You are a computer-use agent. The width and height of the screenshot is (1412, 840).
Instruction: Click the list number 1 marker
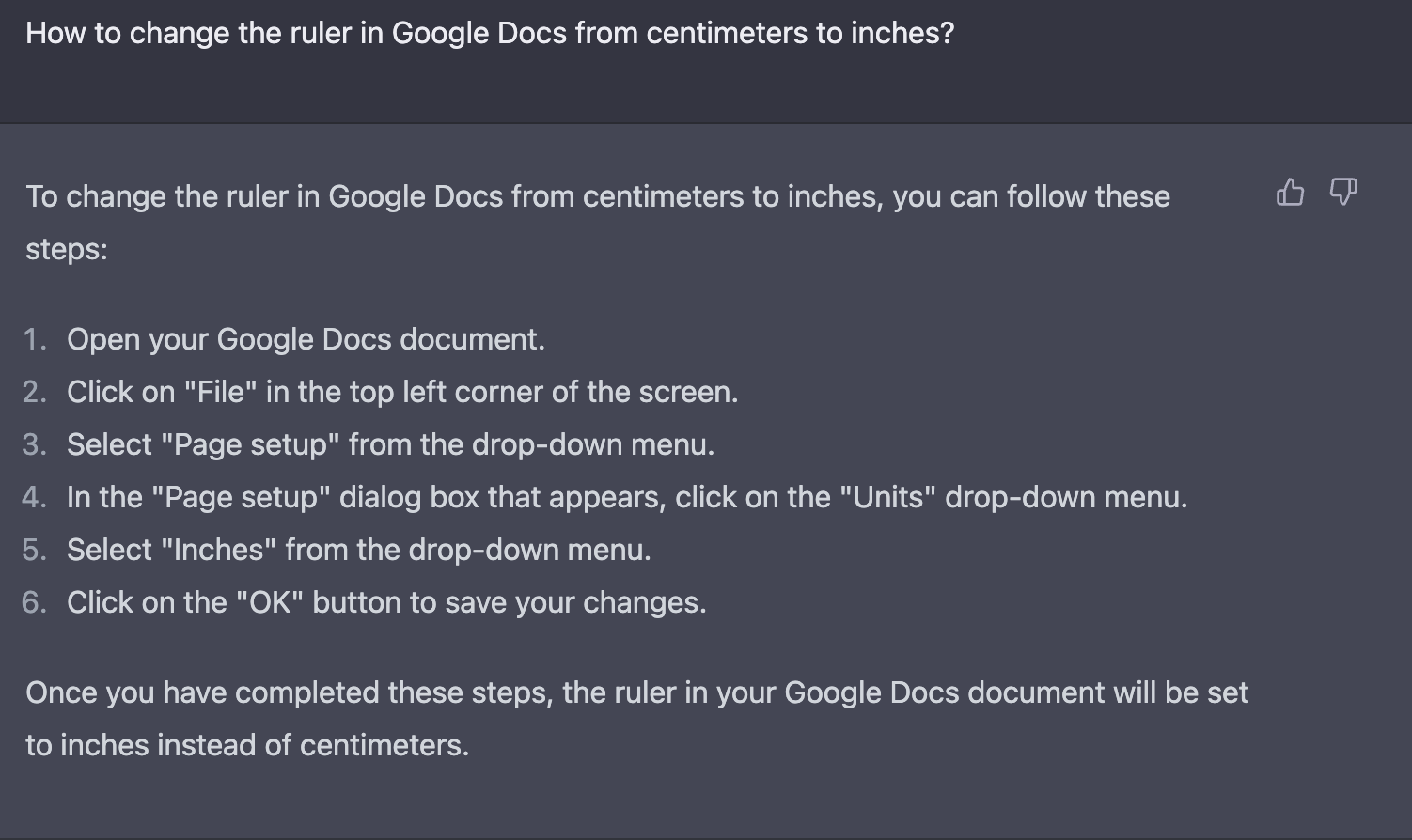pos(35,339)
